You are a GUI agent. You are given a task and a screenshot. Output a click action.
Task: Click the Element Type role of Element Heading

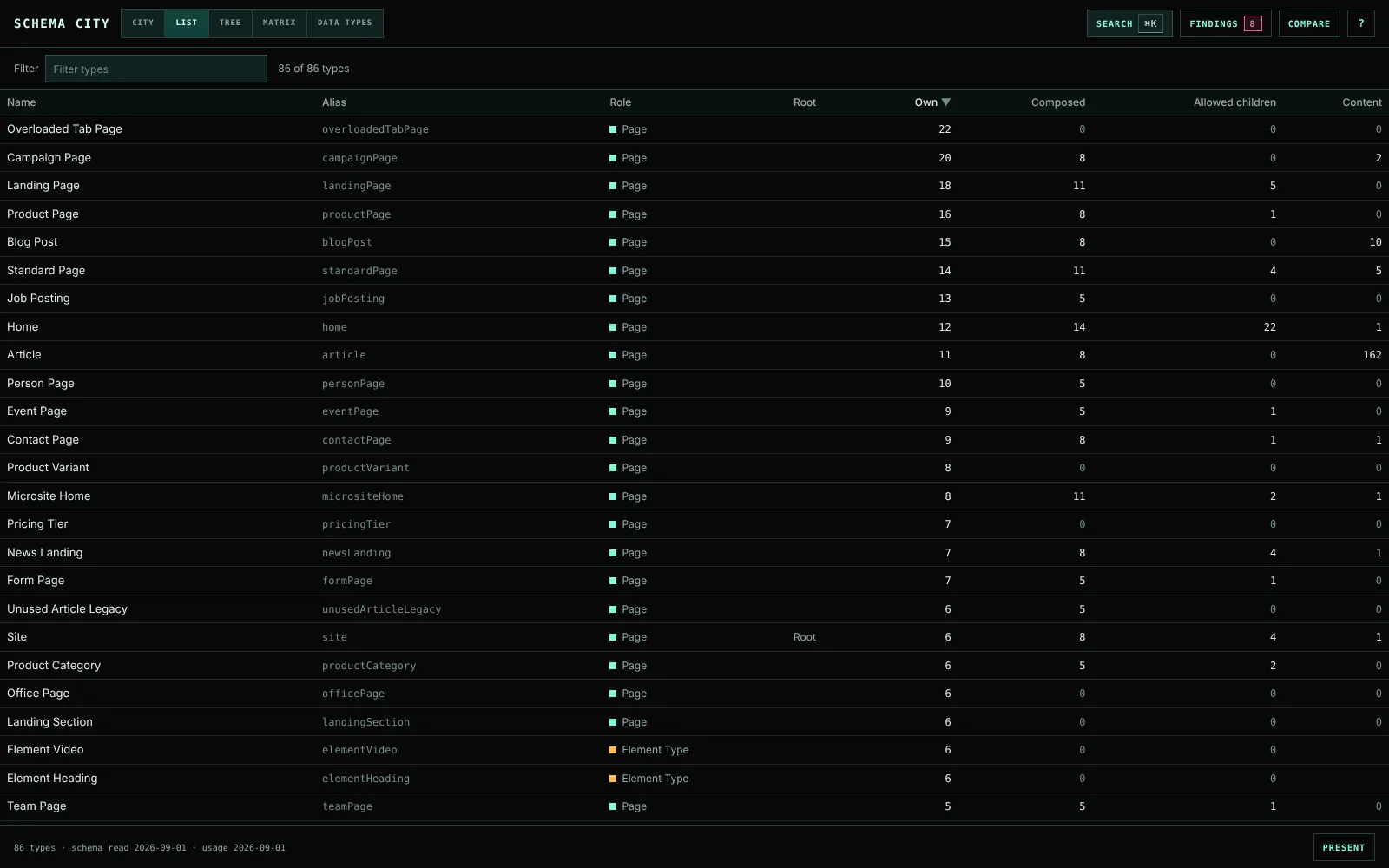point(655,779)
